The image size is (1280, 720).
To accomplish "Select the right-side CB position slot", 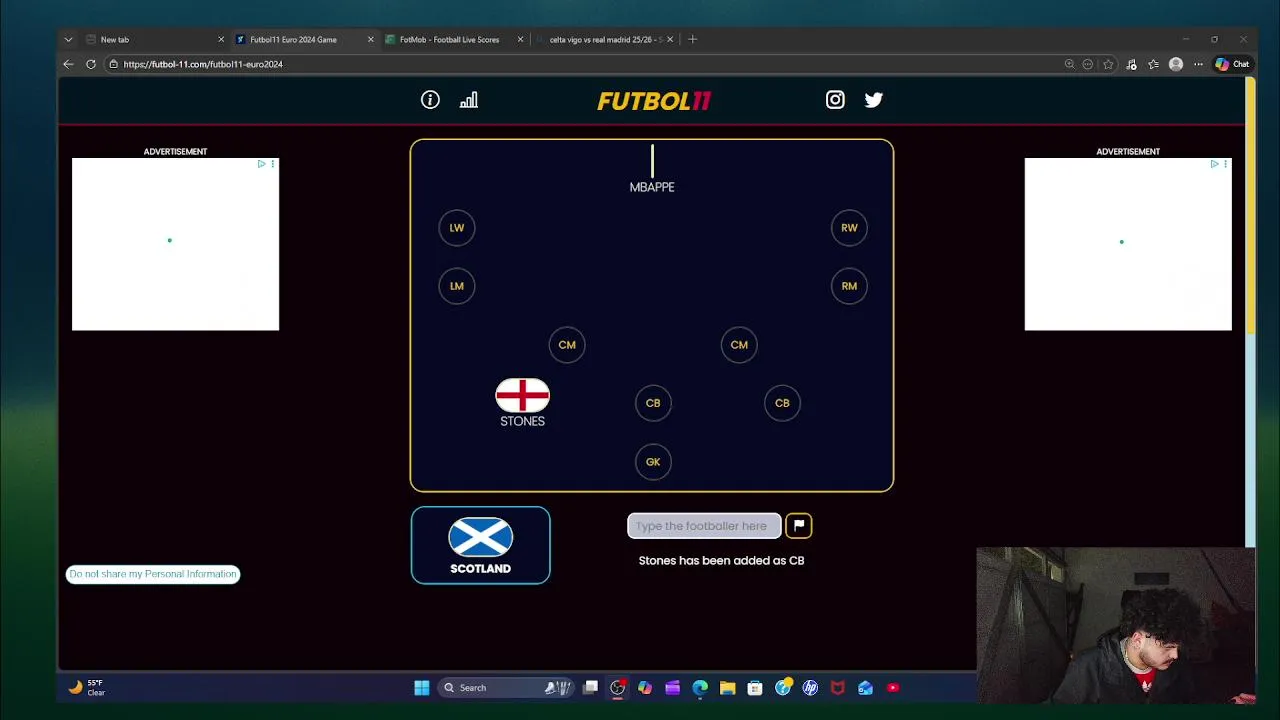I will coord(782,403).
